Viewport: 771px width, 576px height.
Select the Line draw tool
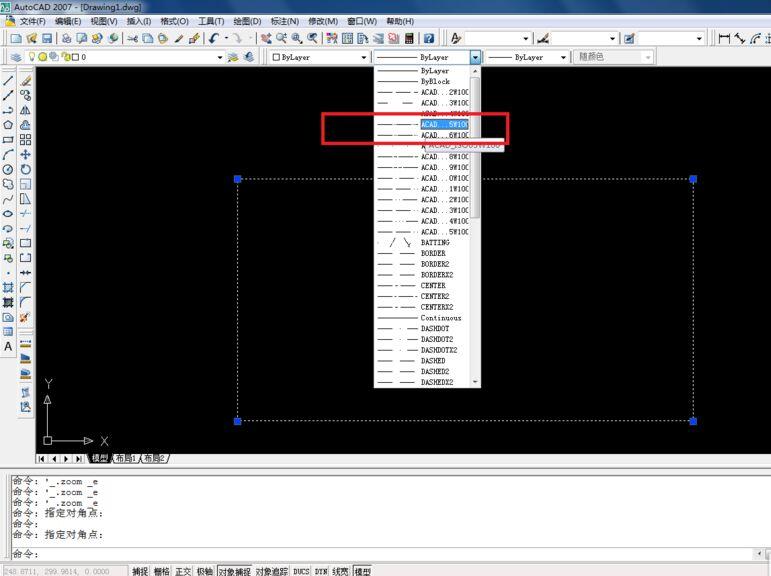8,81
